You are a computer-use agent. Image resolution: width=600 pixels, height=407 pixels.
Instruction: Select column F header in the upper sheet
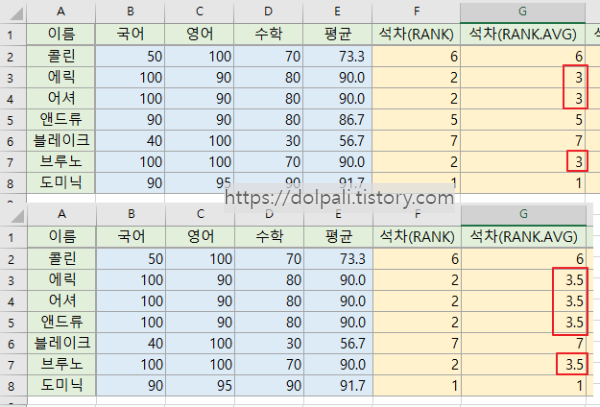(416, 12)
